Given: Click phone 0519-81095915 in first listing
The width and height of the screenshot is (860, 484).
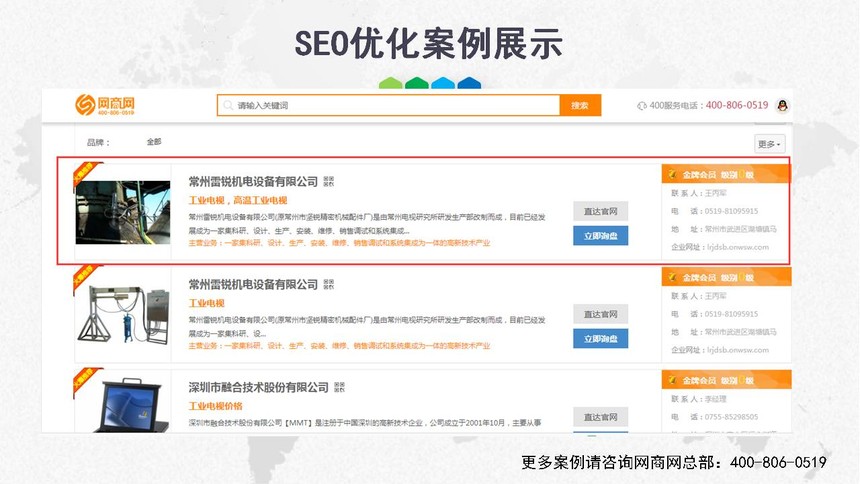Looking at the screenshot, I should [x=731, y=211].
